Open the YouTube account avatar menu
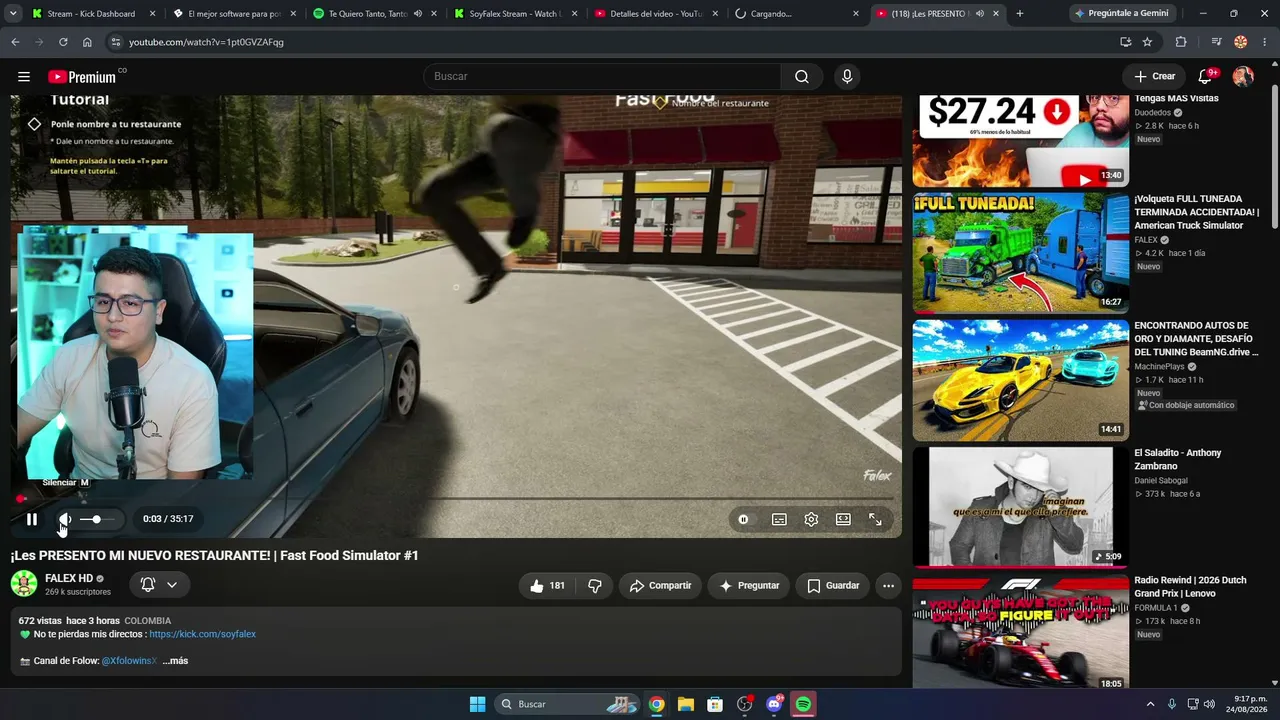The width and height of the screenshot is (1280, 720). [x=1243, y=77]
